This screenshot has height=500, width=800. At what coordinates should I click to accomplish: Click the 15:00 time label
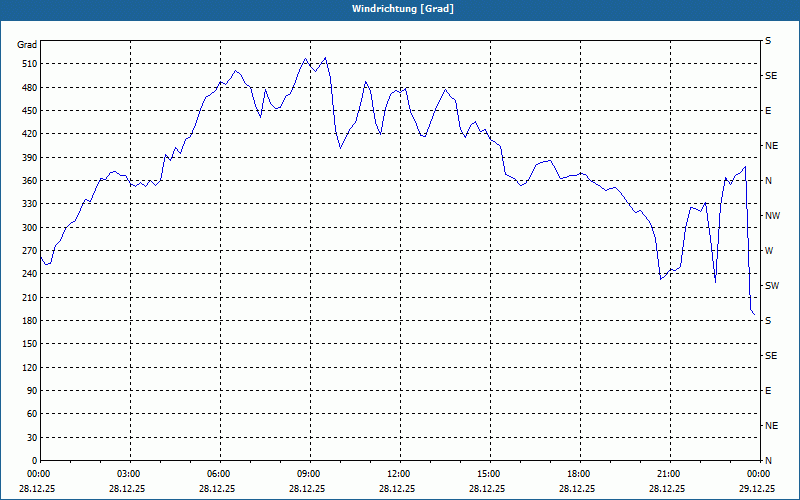(x=488, y=474)
